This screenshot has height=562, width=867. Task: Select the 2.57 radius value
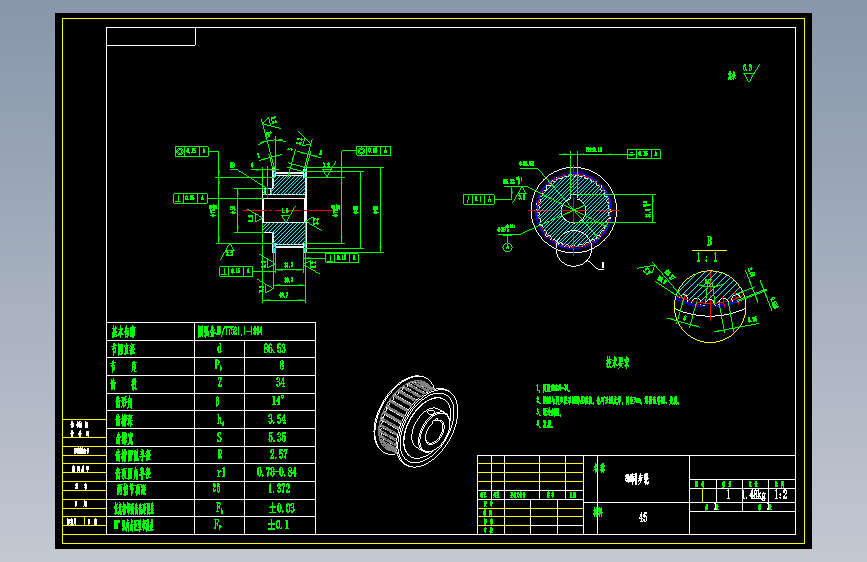point(279,455)
